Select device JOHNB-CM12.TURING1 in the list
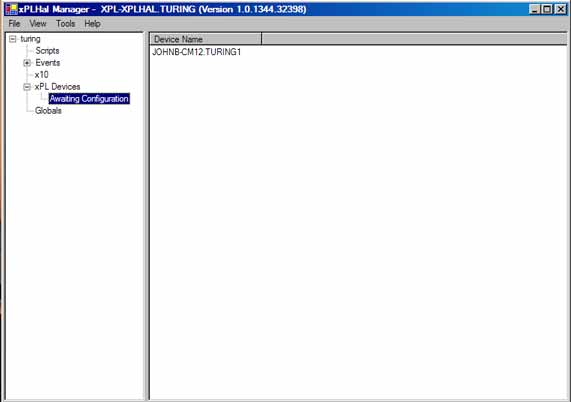Image resolution: width=571 pixels, height=402 pixels. (x=197, y=52)
